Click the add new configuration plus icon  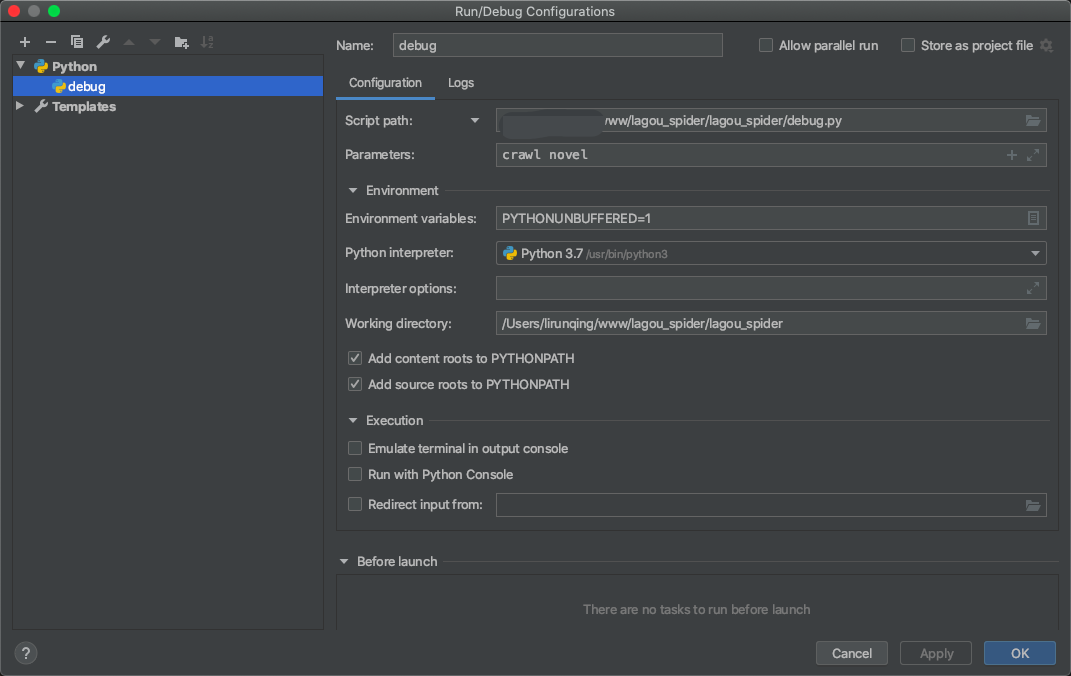(x=25, y=42)
